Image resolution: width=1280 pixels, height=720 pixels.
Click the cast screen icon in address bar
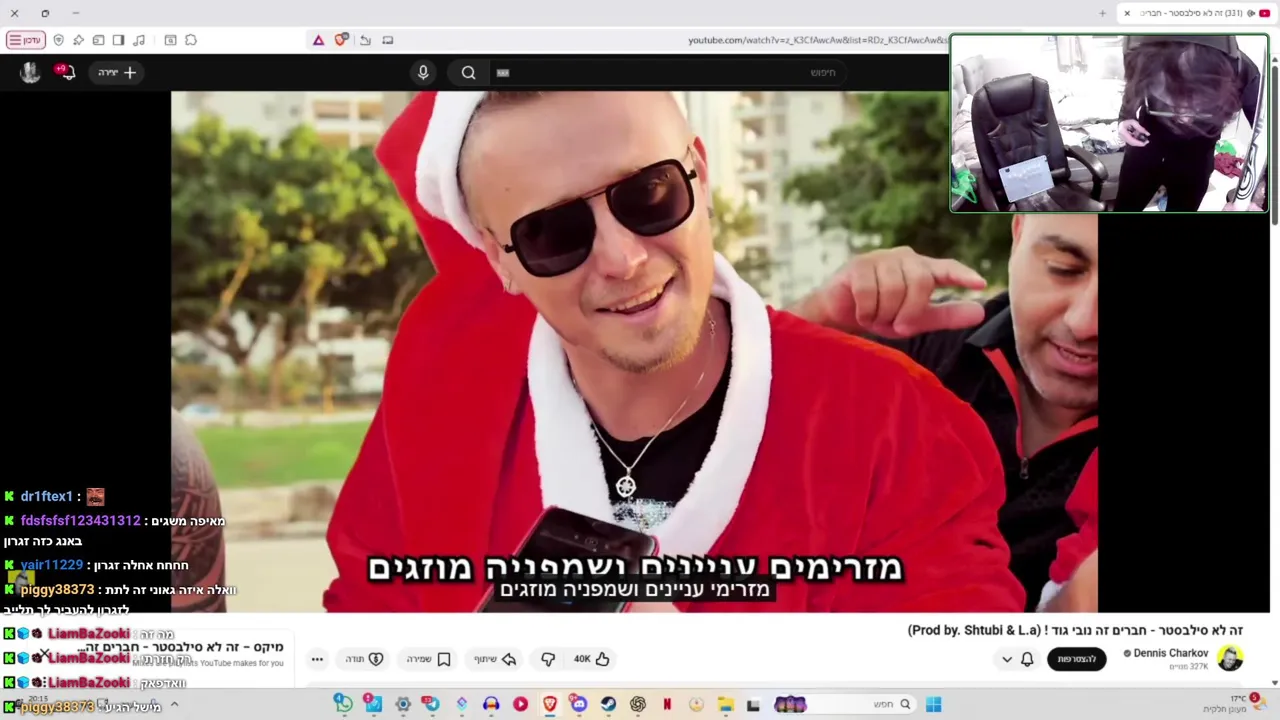click(x=388, y=40)
